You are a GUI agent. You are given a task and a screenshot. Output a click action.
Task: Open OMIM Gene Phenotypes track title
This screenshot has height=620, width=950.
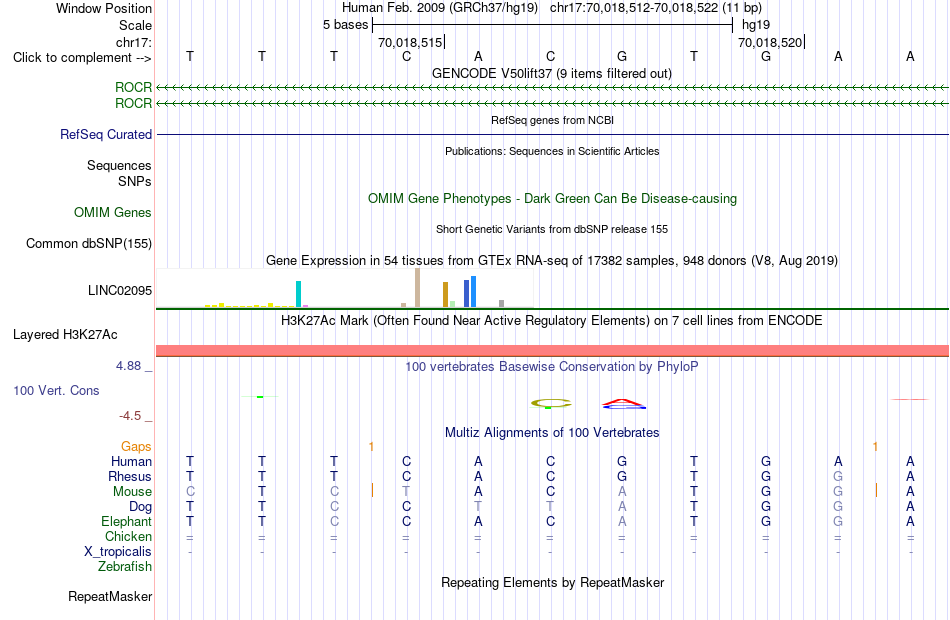click(553, 199)
